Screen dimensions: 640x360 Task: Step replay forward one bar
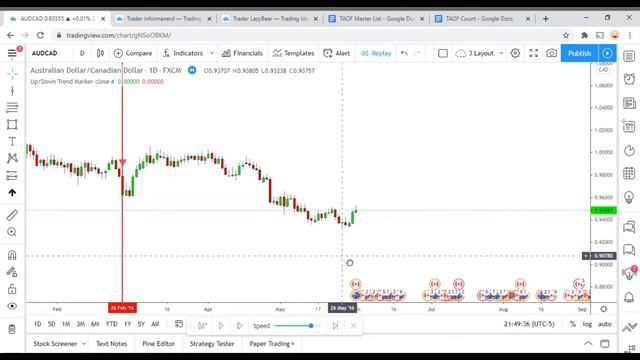(239, 326)
